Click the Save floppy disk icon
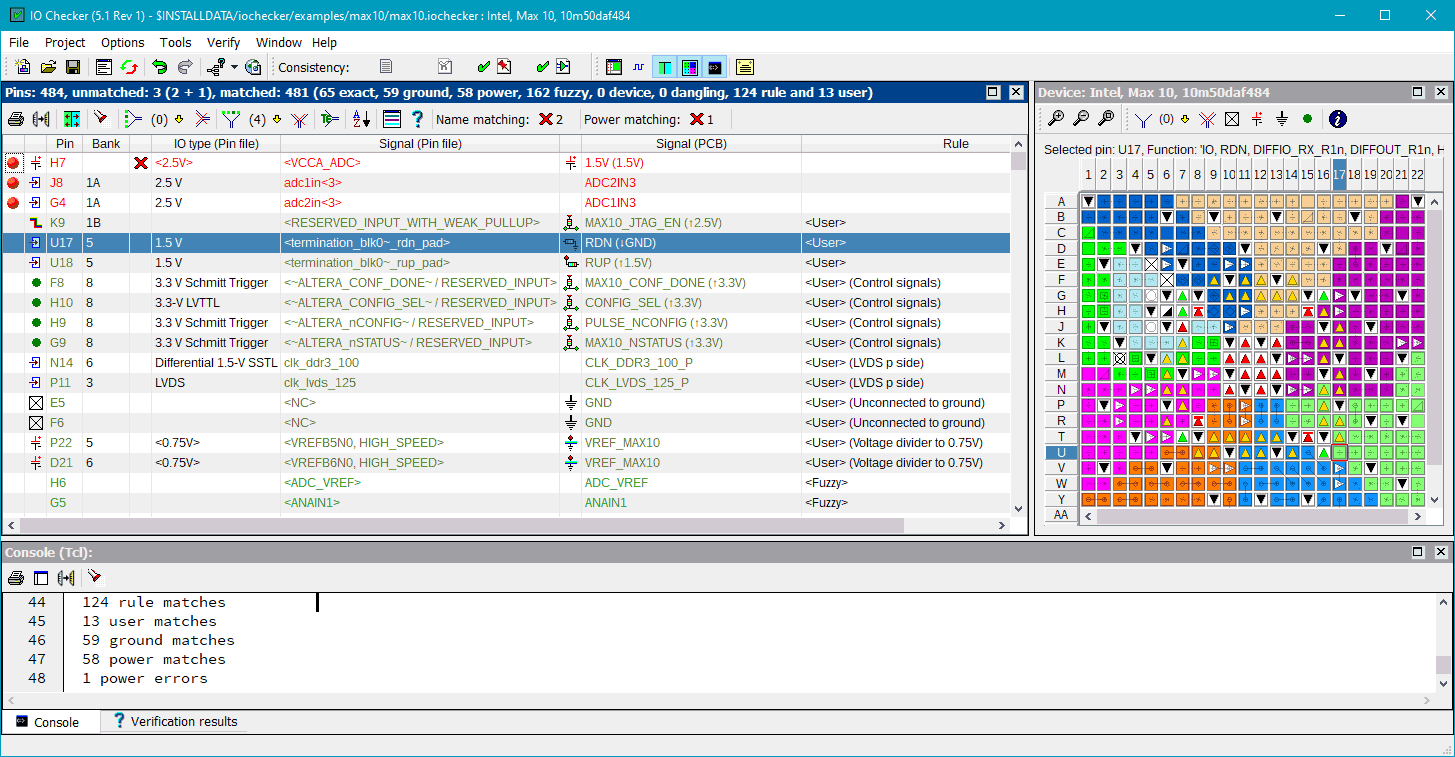Image resolution: width=1455 pixels, height=757 pixels. click(x=73, y=67)
